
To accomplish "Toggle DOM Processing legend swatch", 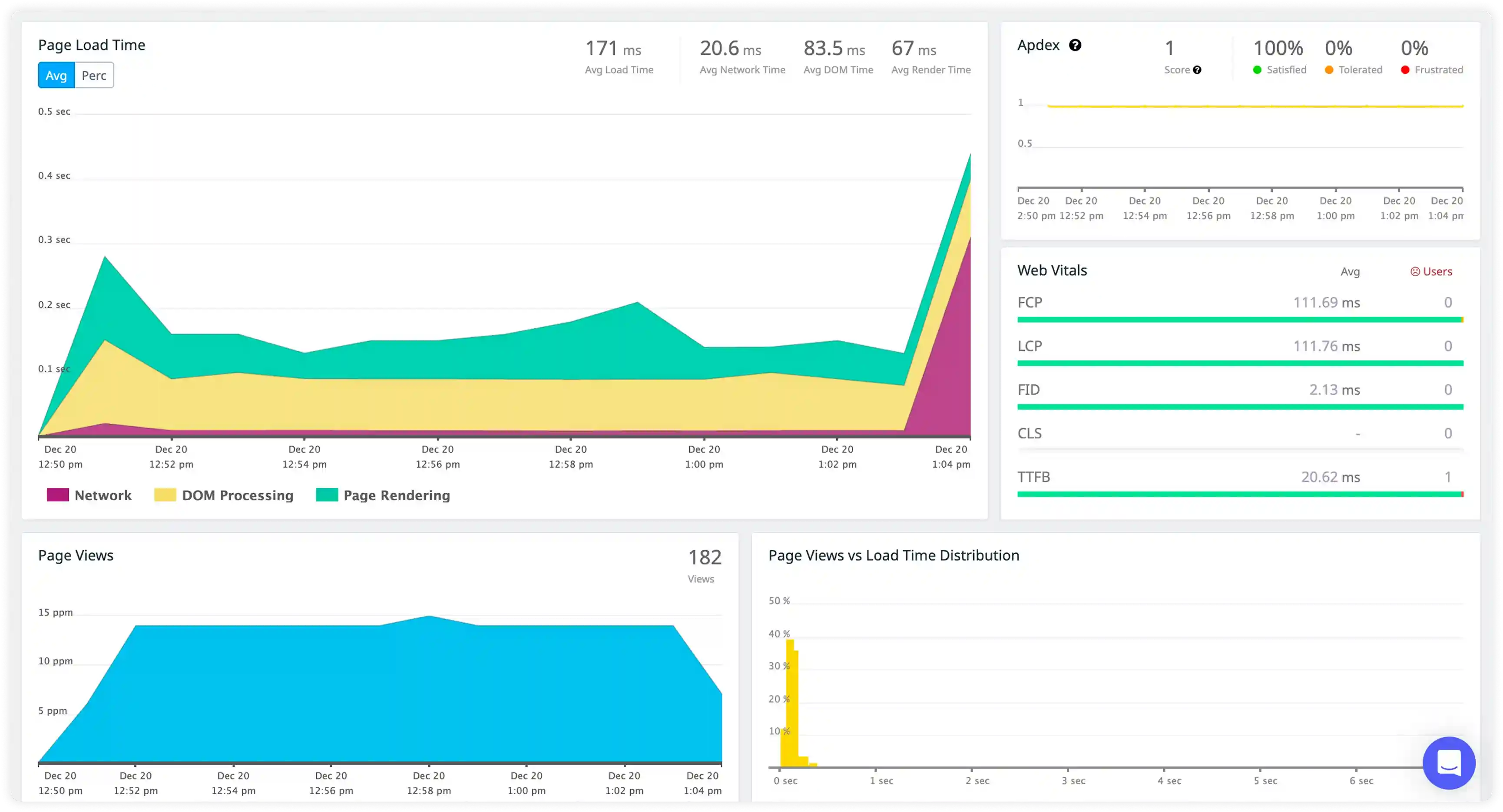I will [165, 495].
